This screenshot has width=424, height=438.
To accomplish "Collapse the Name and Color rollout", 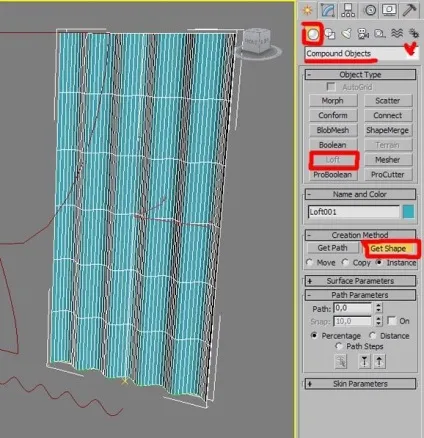I will [360, 194].
